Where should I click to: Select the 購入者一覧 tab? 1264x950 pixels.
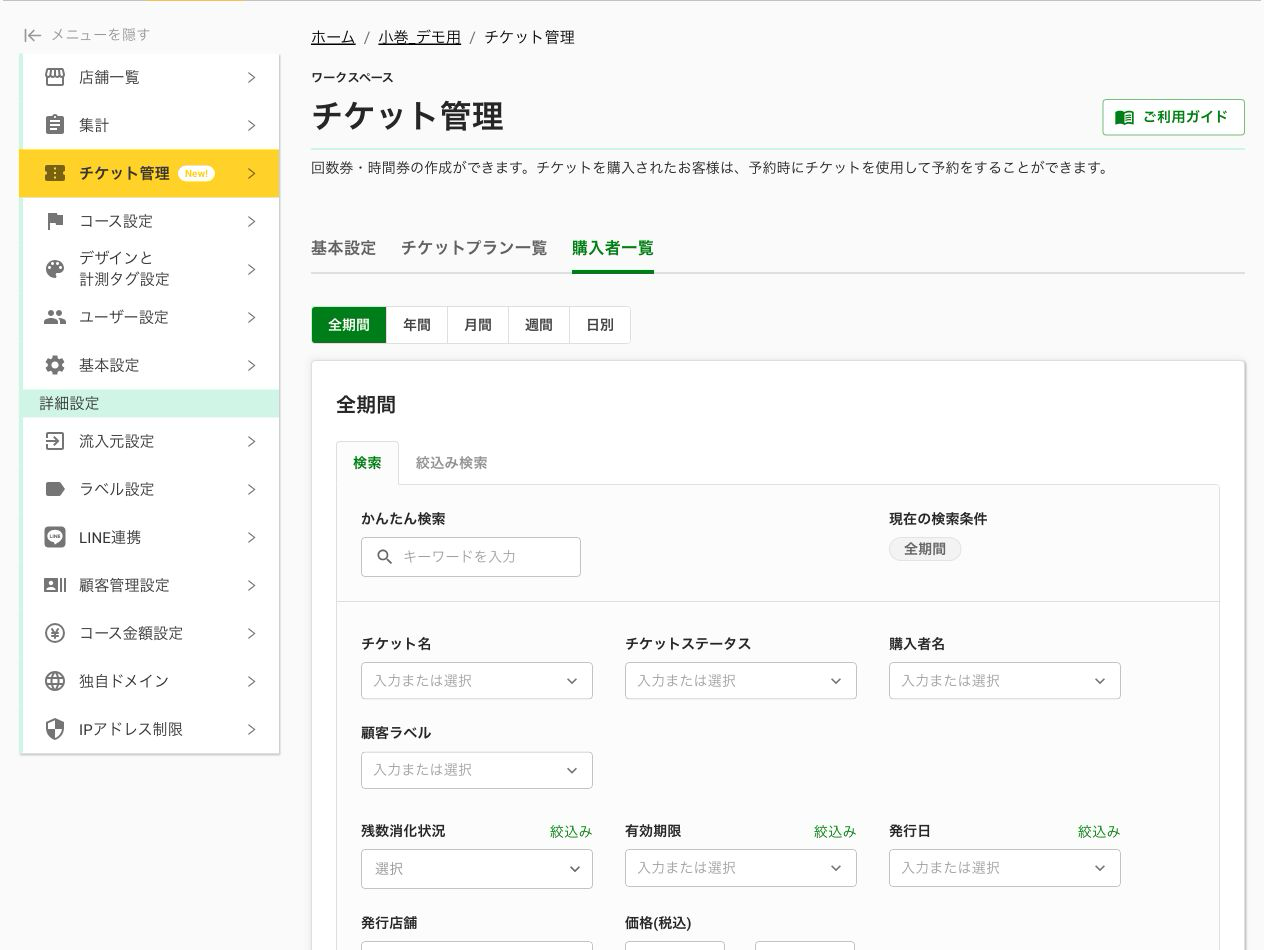tap(613, 248)
